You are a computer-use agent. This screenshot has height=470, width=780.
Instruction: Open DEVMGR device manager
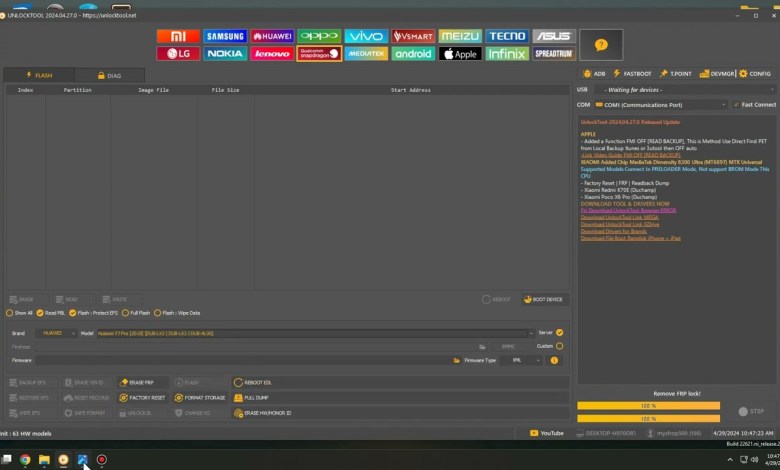coord(717,74)
